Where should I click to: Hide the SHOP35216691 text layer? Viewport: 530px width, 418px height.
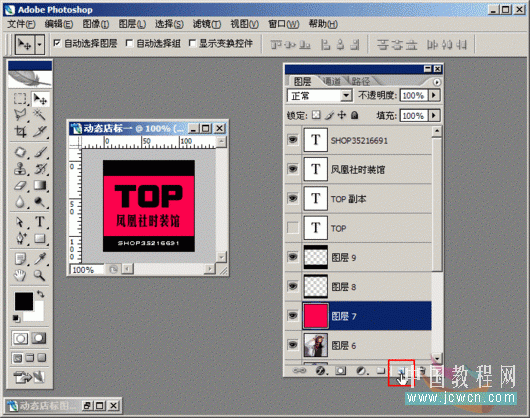[x=293, y=140]
